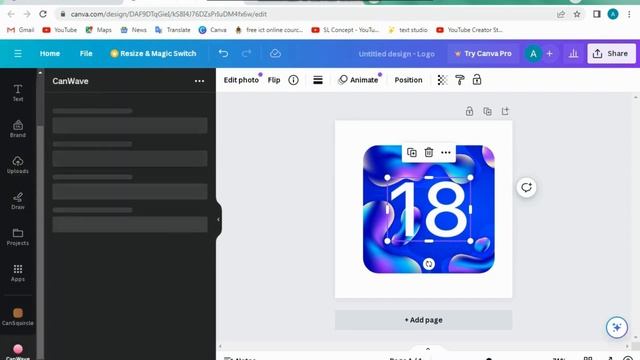Open the Magic assistant sparkle button
Image resolution: width=640 pixels, height=360 pixels.
click(617, 327)
